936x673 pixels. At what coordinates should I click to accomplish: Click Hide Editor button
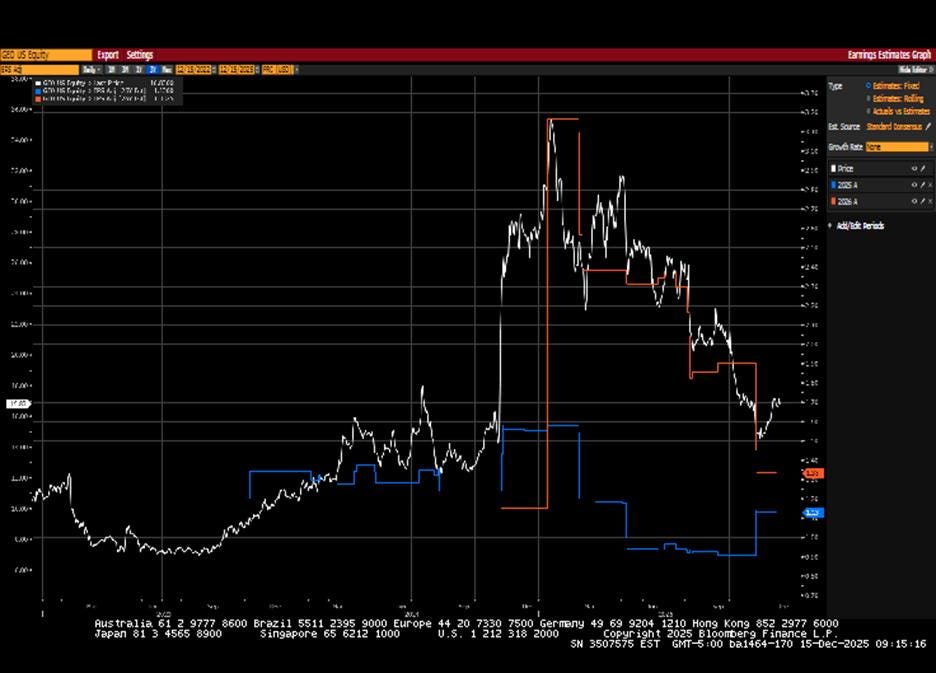(x=916, y=70)
